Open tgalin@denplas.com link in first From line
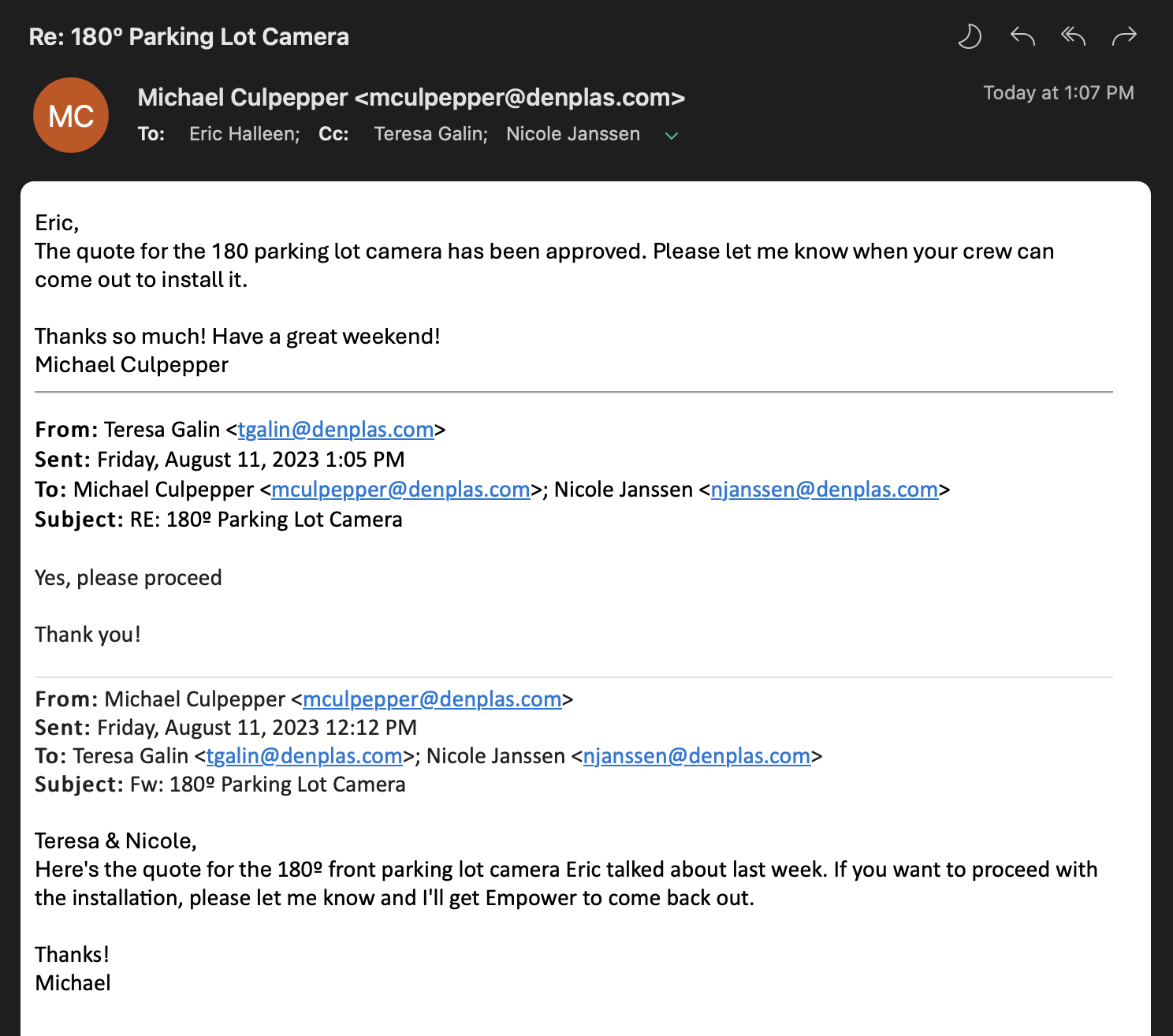The height and width of the screenshot is (1036, 1173). tap(336, 430)
